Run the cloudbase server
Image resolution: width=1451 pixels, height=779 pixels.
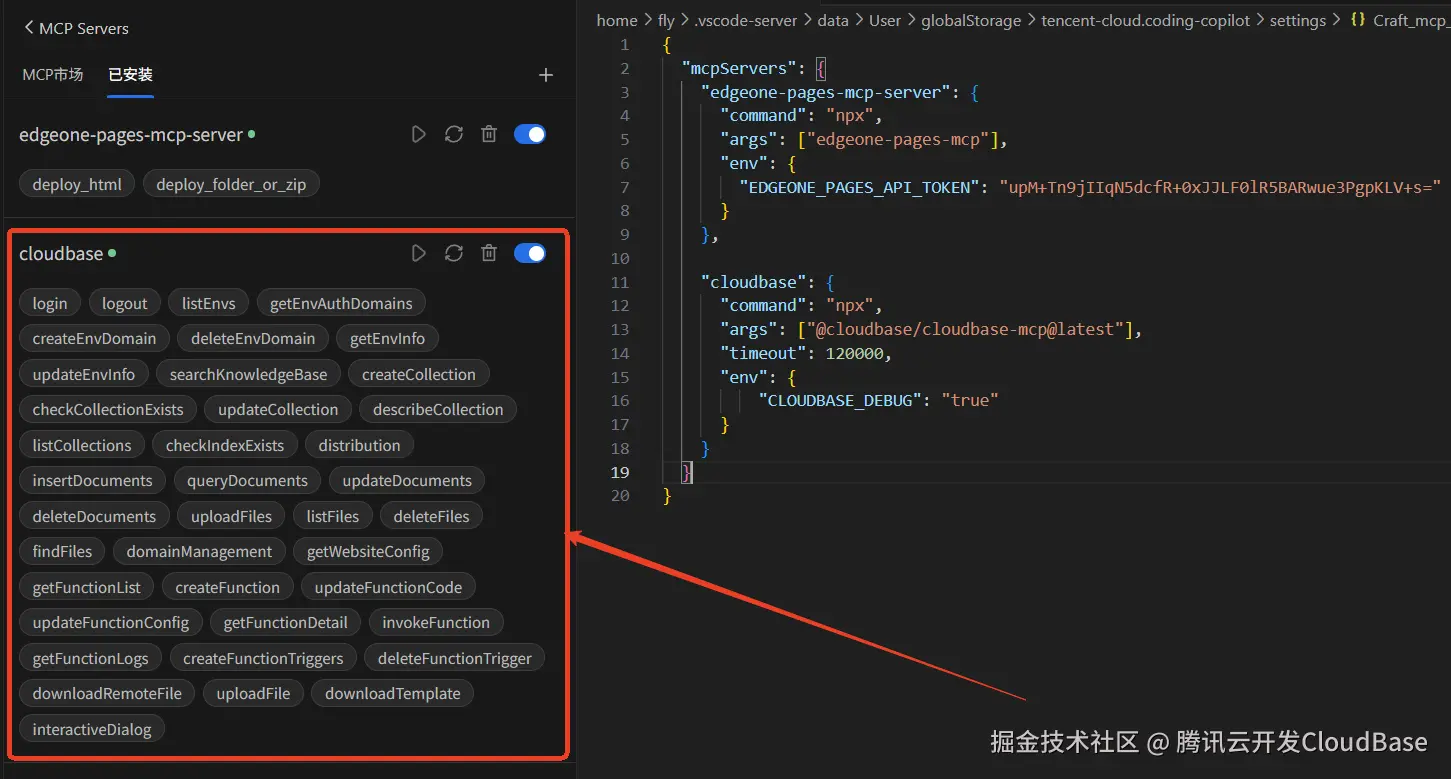tap(418, 253)
